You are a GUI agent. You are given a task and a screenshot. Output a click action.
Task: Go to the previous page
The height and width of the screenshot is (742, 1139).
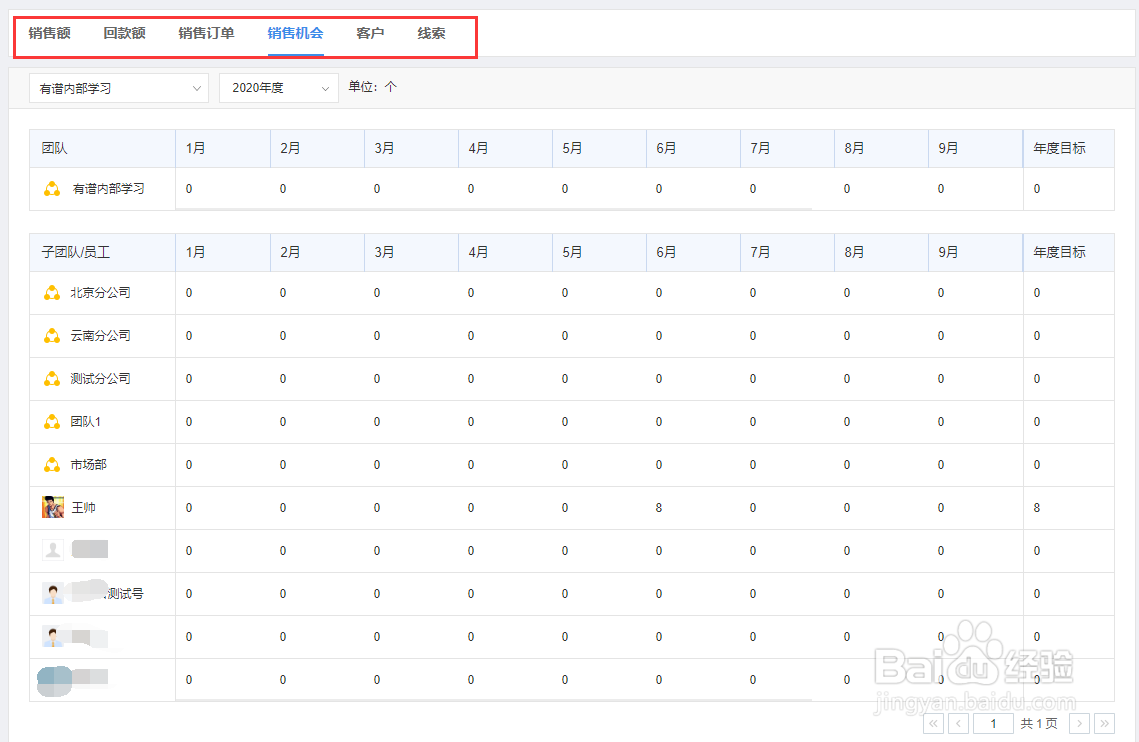(x=959, y=723)
